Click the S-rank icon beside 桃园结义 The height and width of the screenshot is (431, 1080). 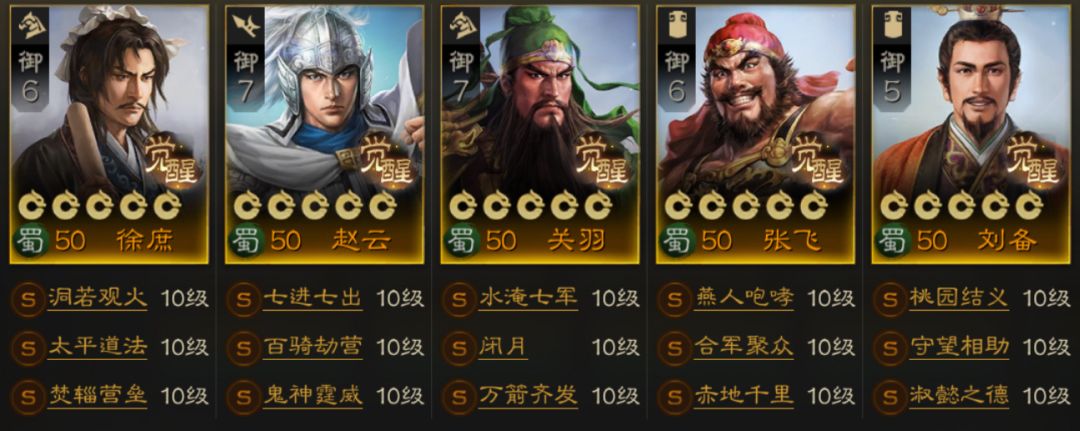(x=891, y=298)
